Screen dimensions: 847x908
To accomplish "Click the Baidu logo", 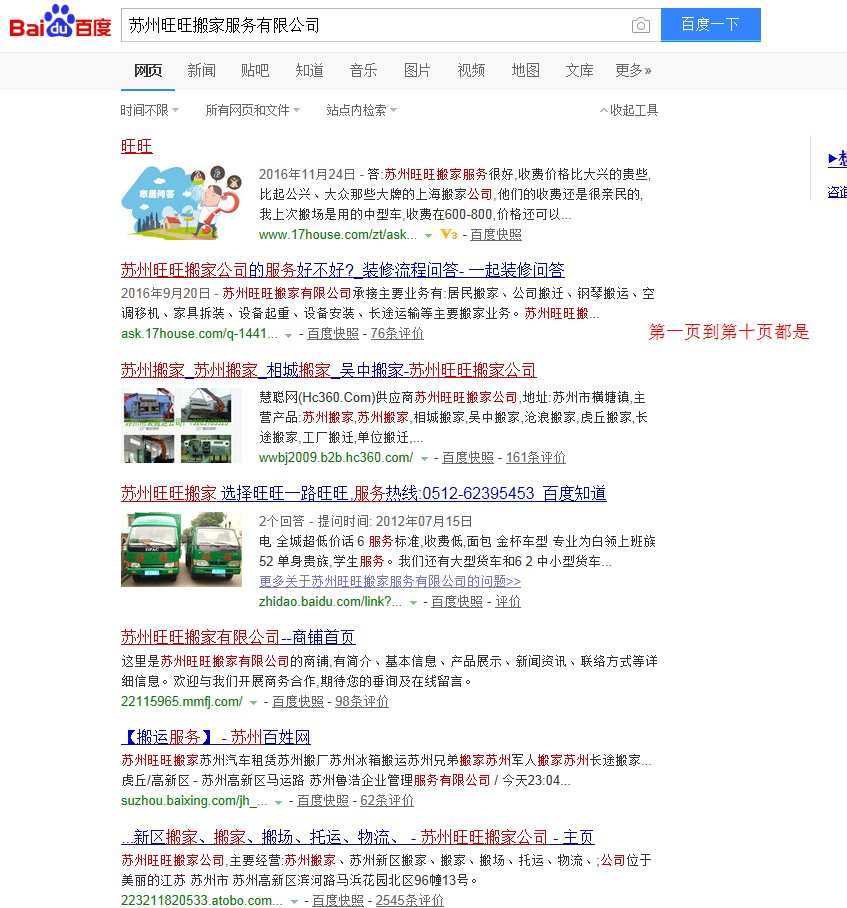I will [x=60, y=22].
